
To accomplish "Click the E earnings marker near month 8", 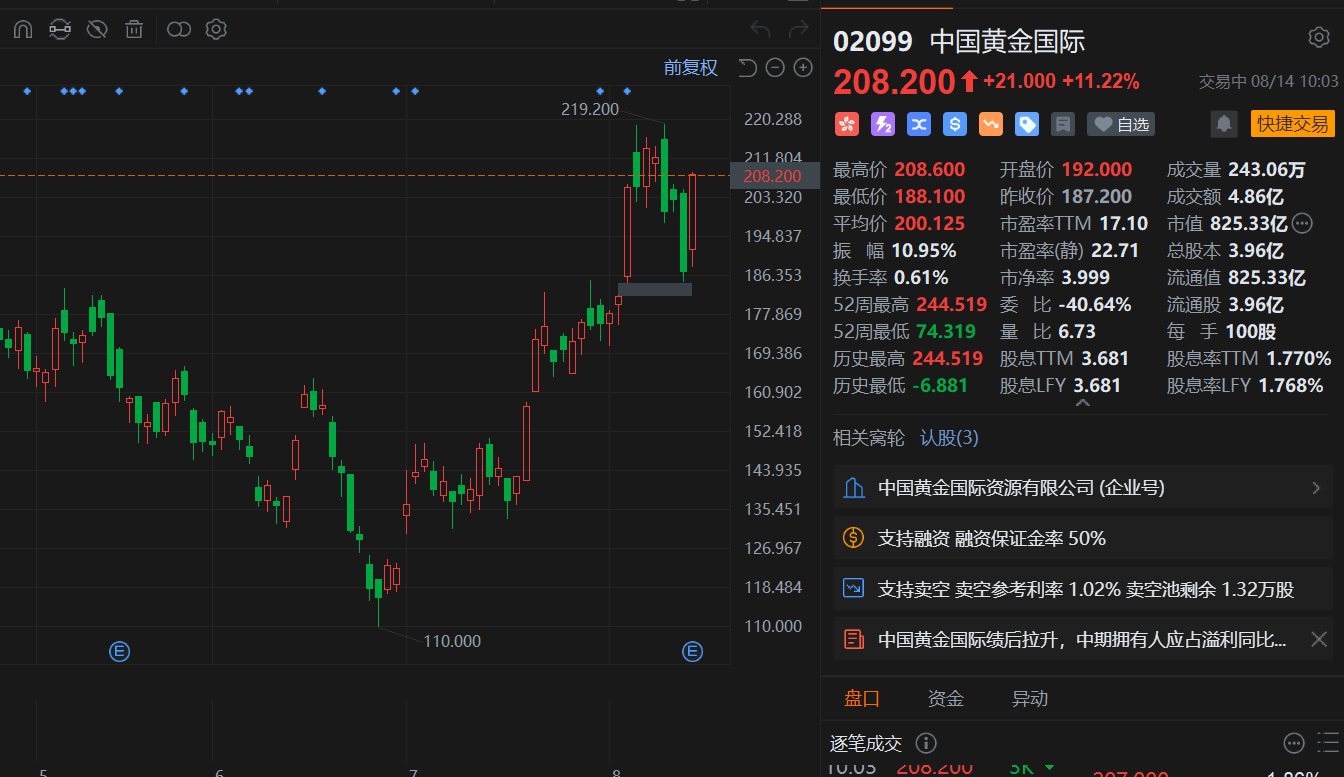I will tap(692, 652).
